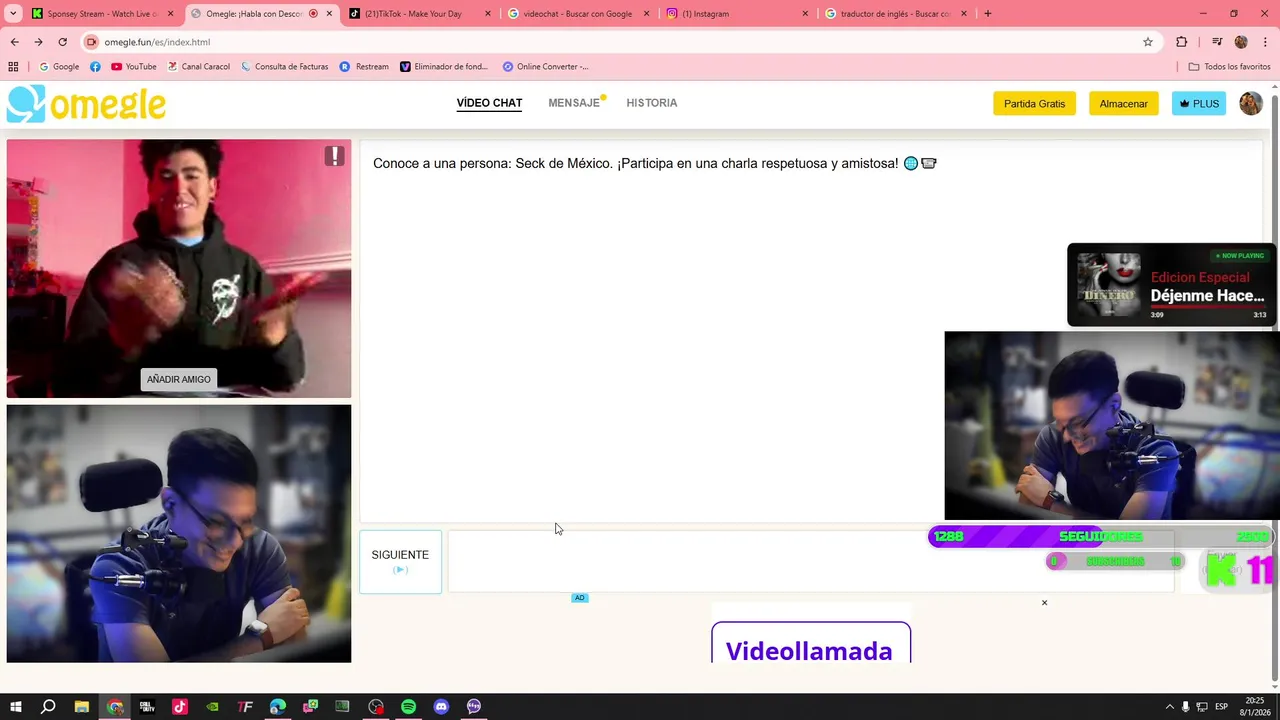Image resolution: width=1280 pixels, height=720 pixels.
Task: Close the Omegle browser tab
Action: [329, 14]
